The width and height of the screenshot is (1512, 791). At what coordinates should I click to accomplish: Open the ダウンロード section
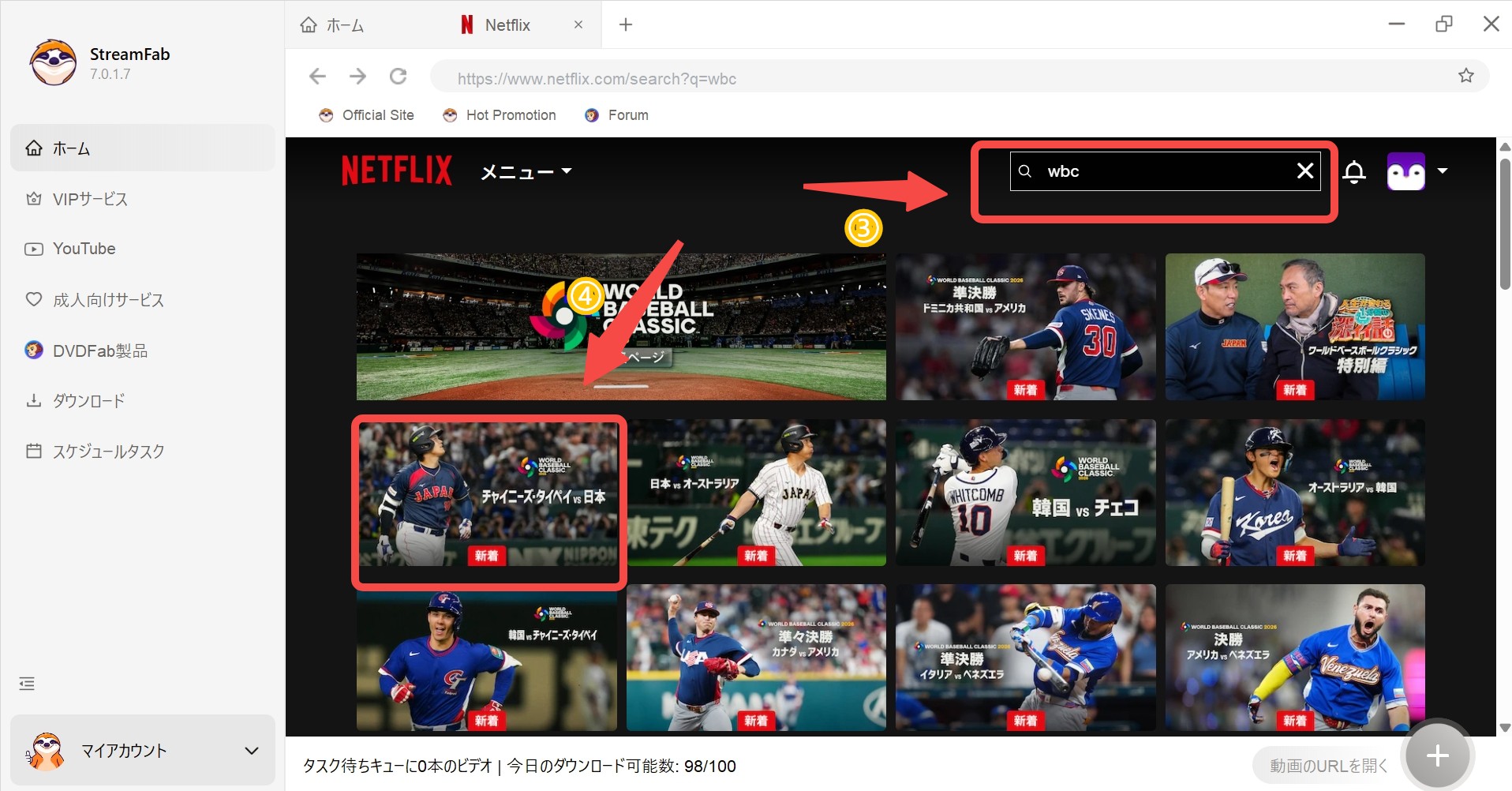(88, 400)
